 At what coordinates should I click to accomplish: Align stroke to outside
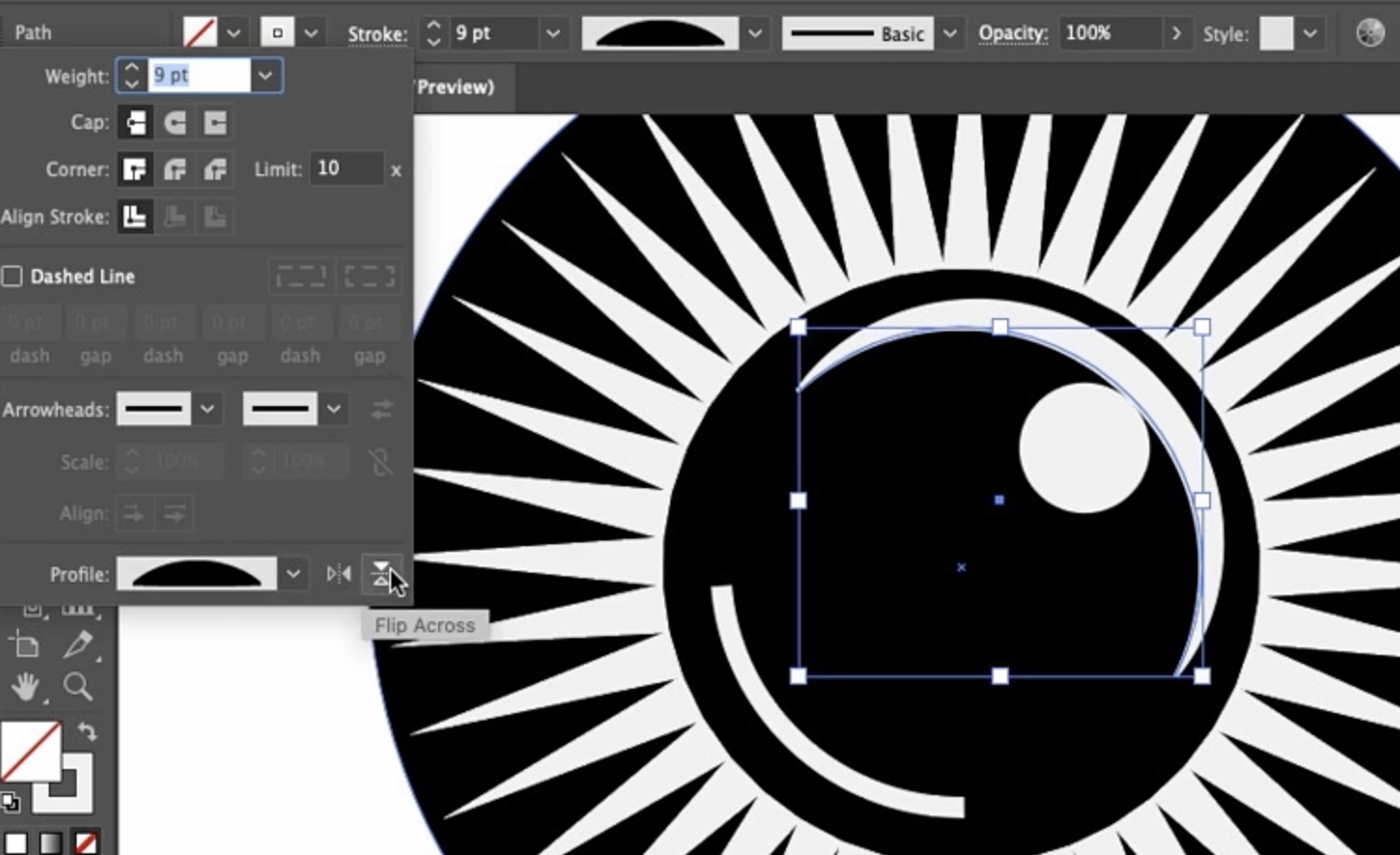coord(215,217)
